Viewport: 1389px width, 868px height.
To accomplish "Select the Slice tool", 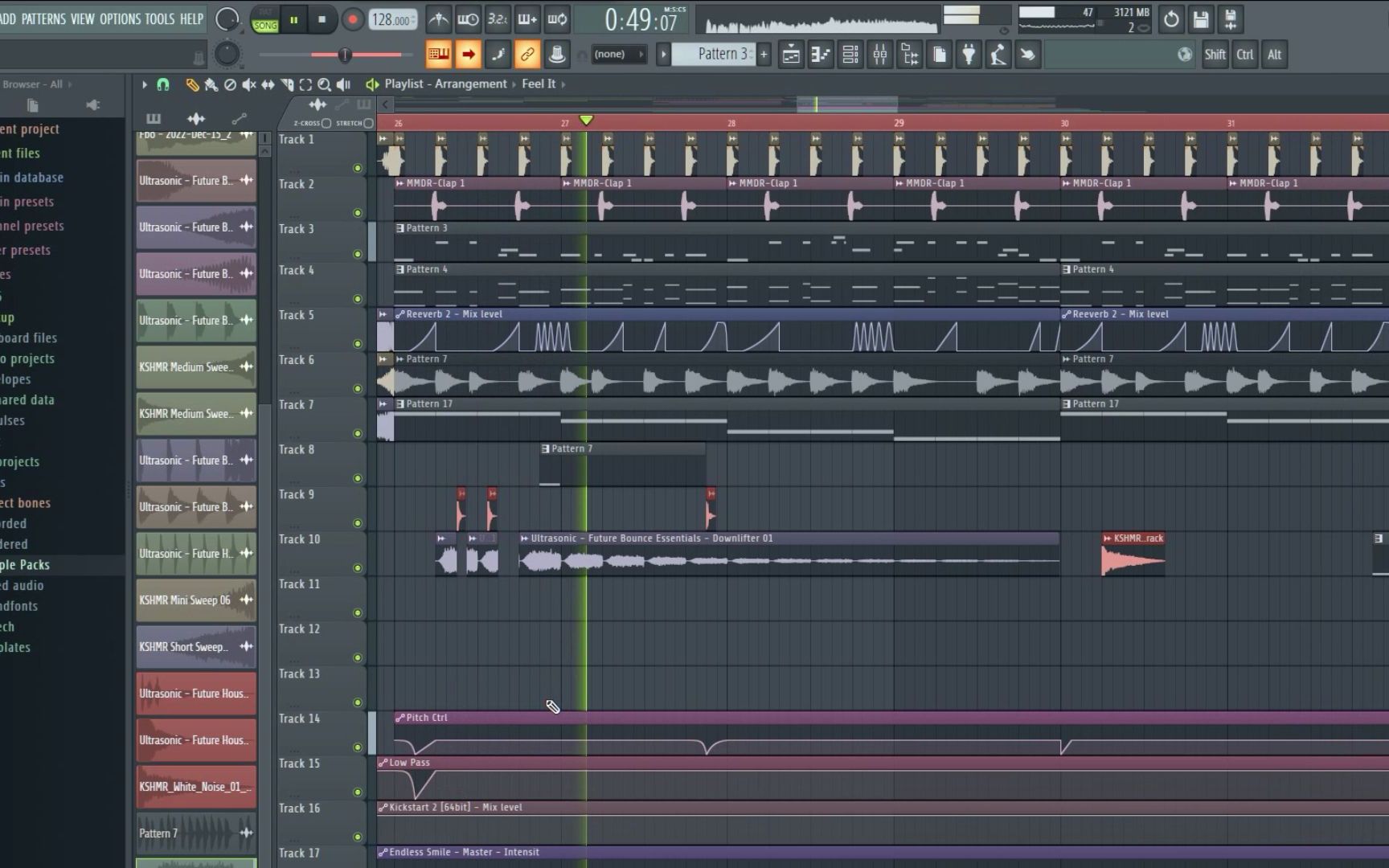I will point(287,84).
